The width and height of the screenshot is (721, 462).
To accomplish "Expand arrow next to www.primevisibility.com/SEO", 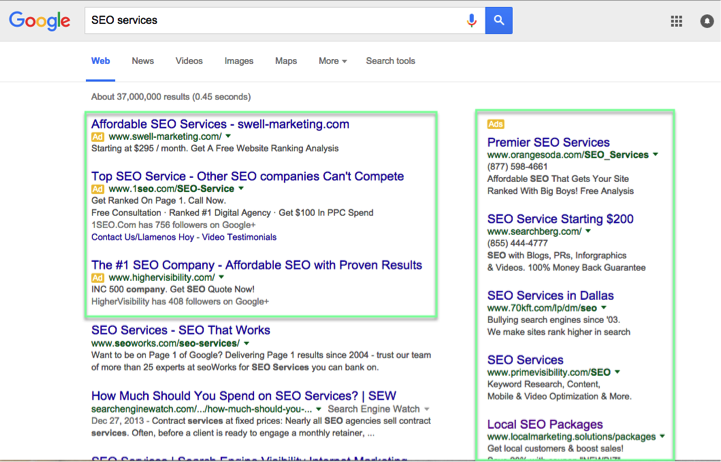I will coord(618,372).
